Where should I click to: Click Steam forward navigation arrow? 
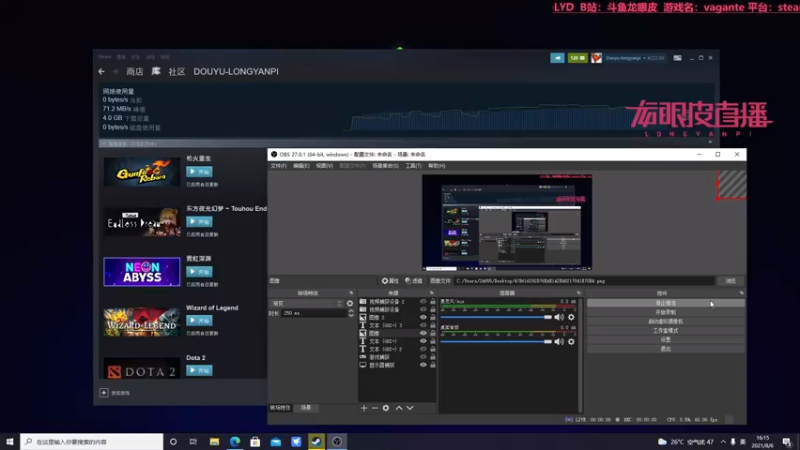click(115, 71)
